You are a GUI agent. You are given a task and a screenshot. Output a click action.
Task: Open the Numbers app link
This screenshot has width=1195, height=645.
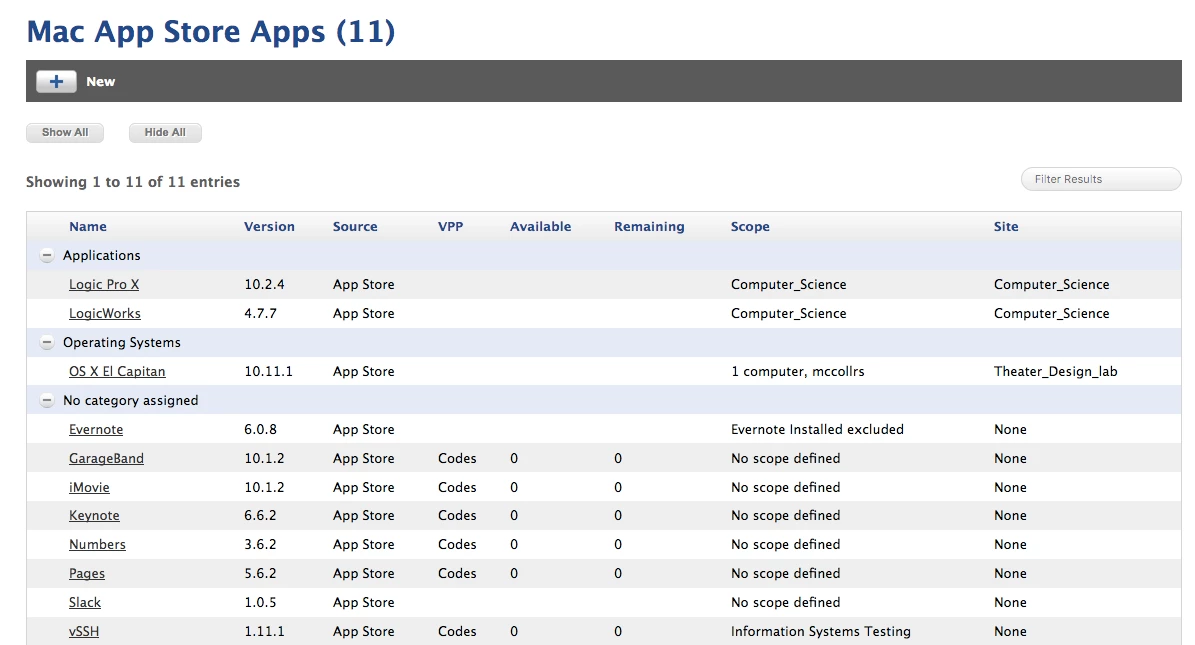[x=97, y=544]
